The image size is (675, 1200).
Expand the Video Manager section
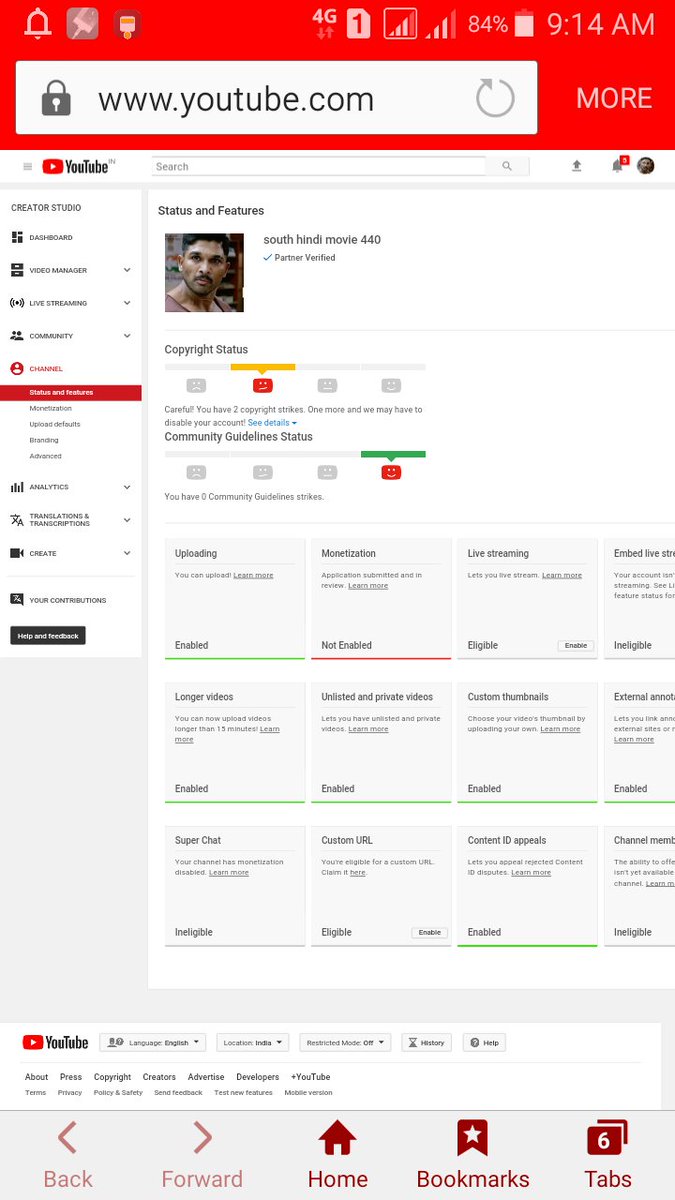pos(127,270)
